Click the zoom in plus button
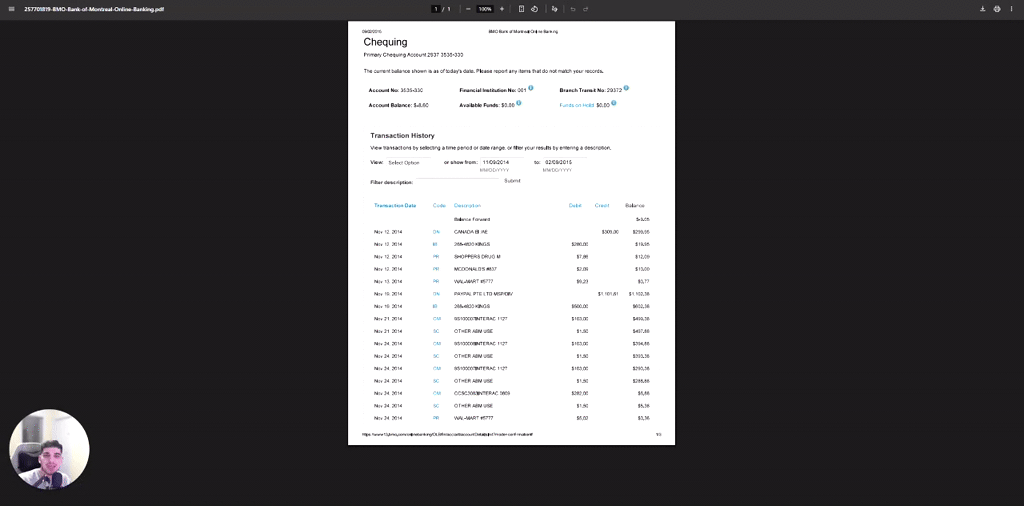Screen dimensions: 1024x506 tap(502, 9)
